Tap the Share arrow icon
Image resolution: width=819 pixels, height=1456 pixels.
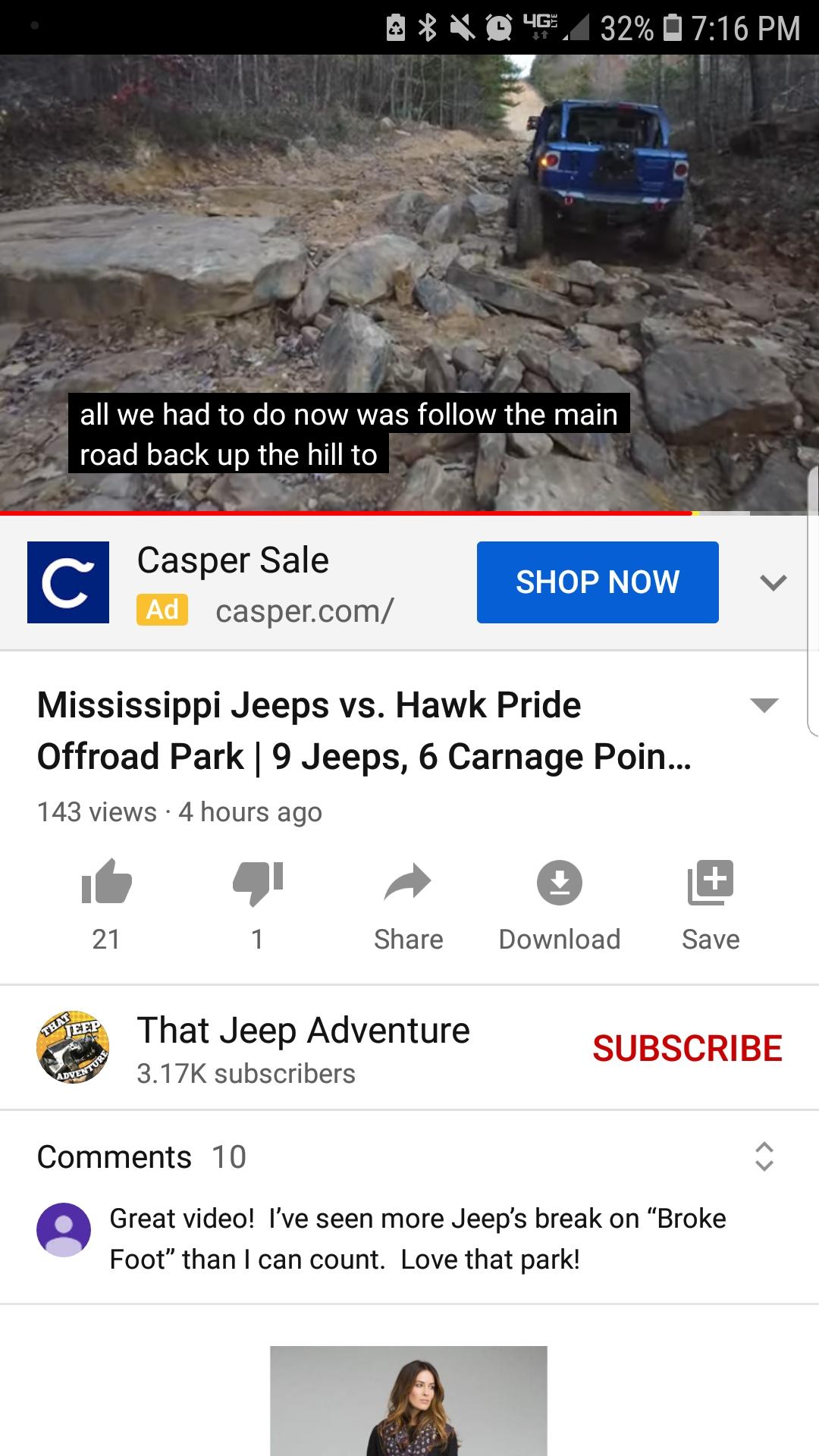[x=408, y=882]
